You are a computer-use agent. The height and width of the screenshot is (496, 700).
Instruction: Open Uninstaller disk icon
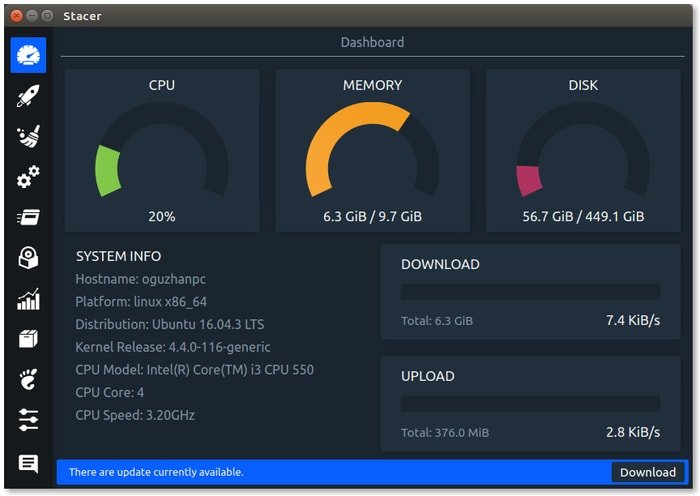pos(28,258)
